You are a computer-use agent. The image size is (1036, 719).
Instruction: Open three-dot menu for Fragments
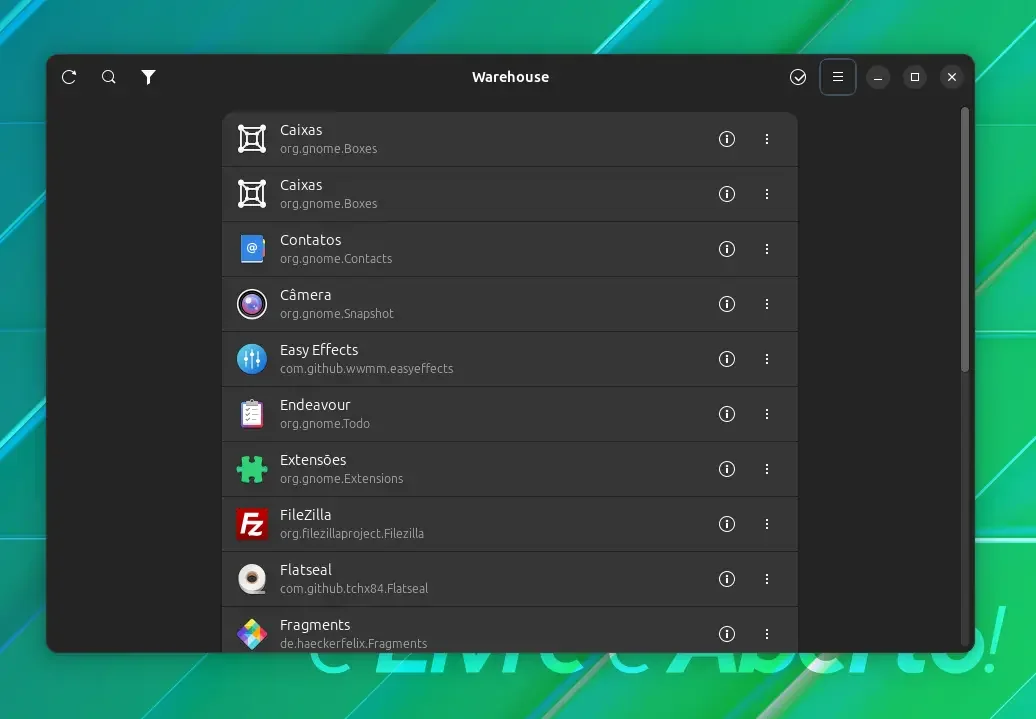pos(766,634)
